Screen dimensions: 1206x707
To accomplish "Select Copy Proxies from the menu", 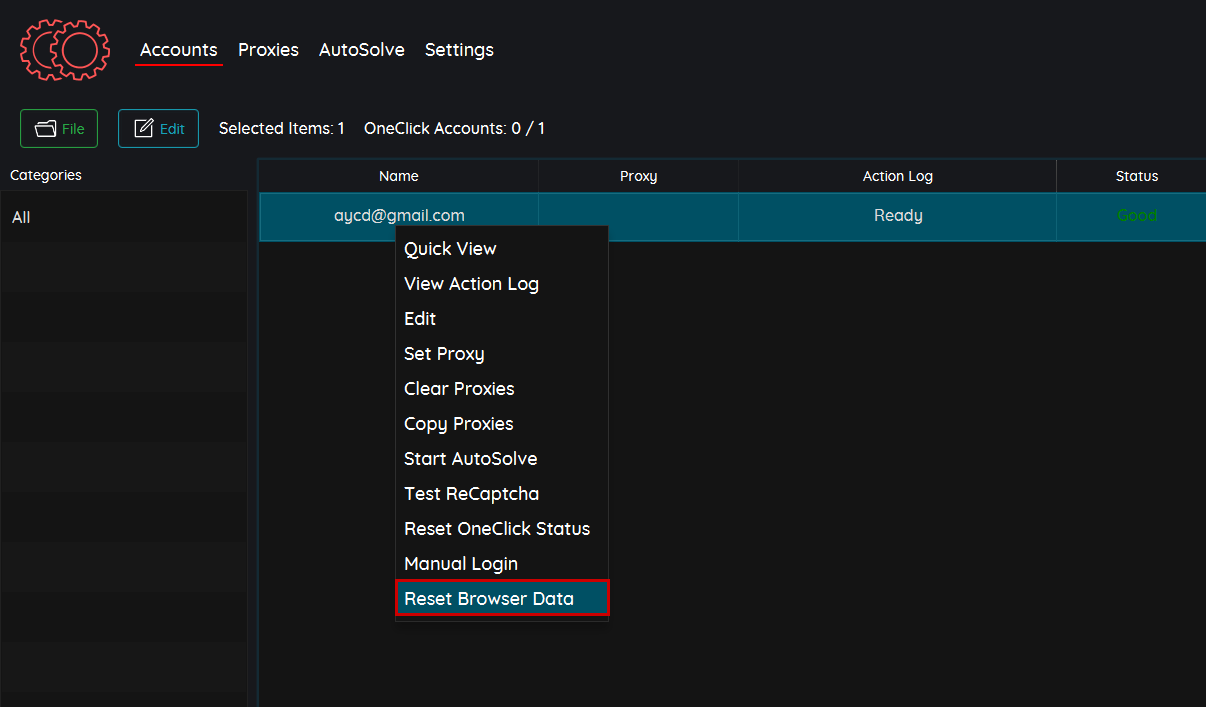I will coord(458,424).
